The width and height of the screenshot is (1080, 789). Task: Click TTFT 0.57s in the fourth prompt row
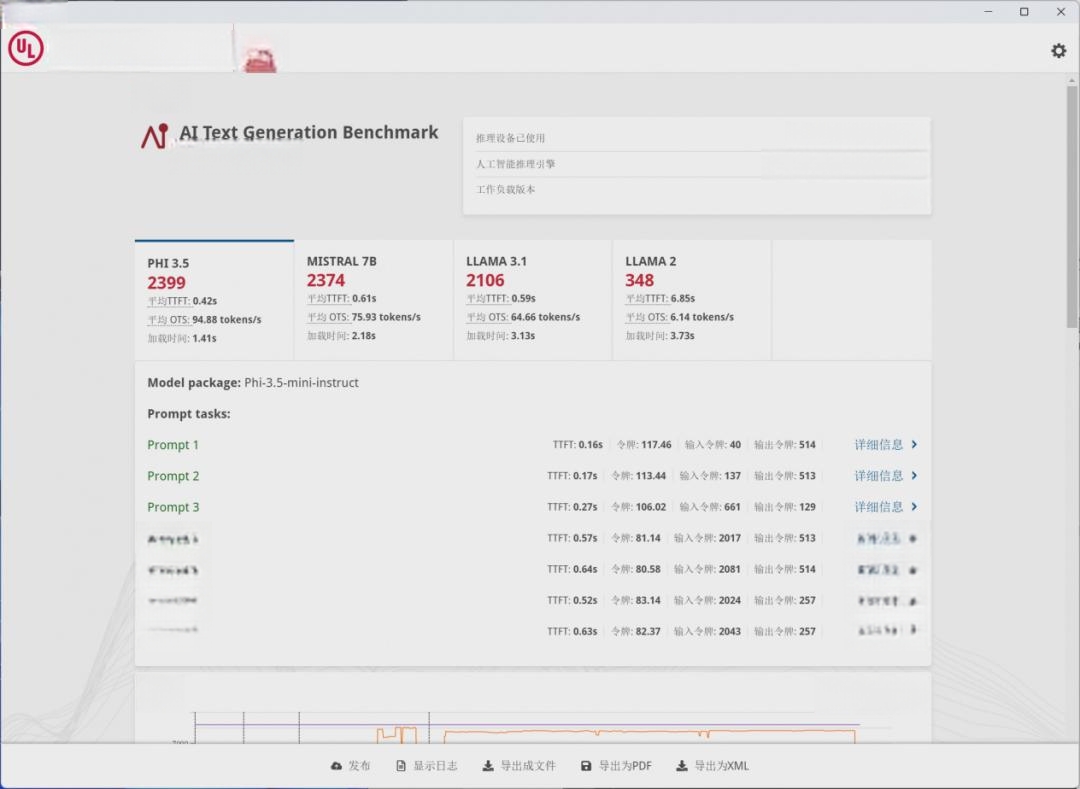pos(572,538)
